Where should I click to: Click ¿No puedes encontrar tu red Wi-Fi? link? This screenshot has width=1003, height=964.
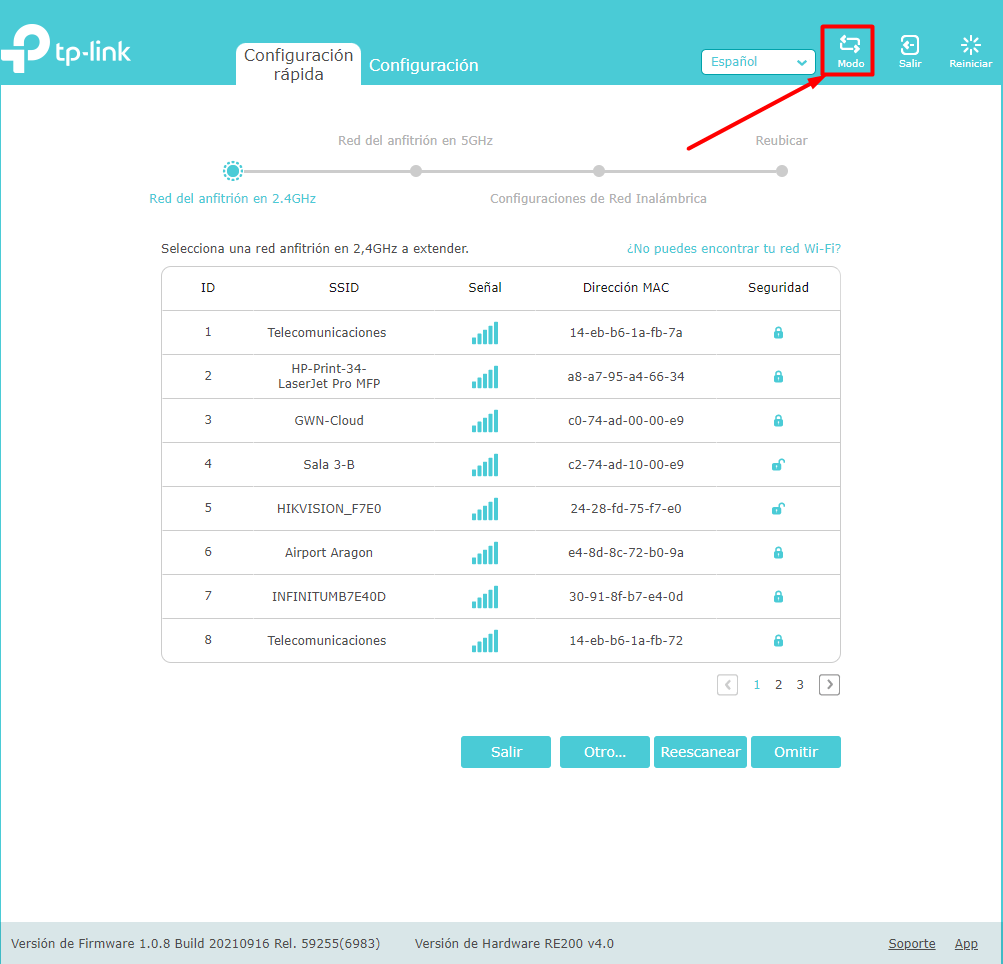tap(734, 248)
